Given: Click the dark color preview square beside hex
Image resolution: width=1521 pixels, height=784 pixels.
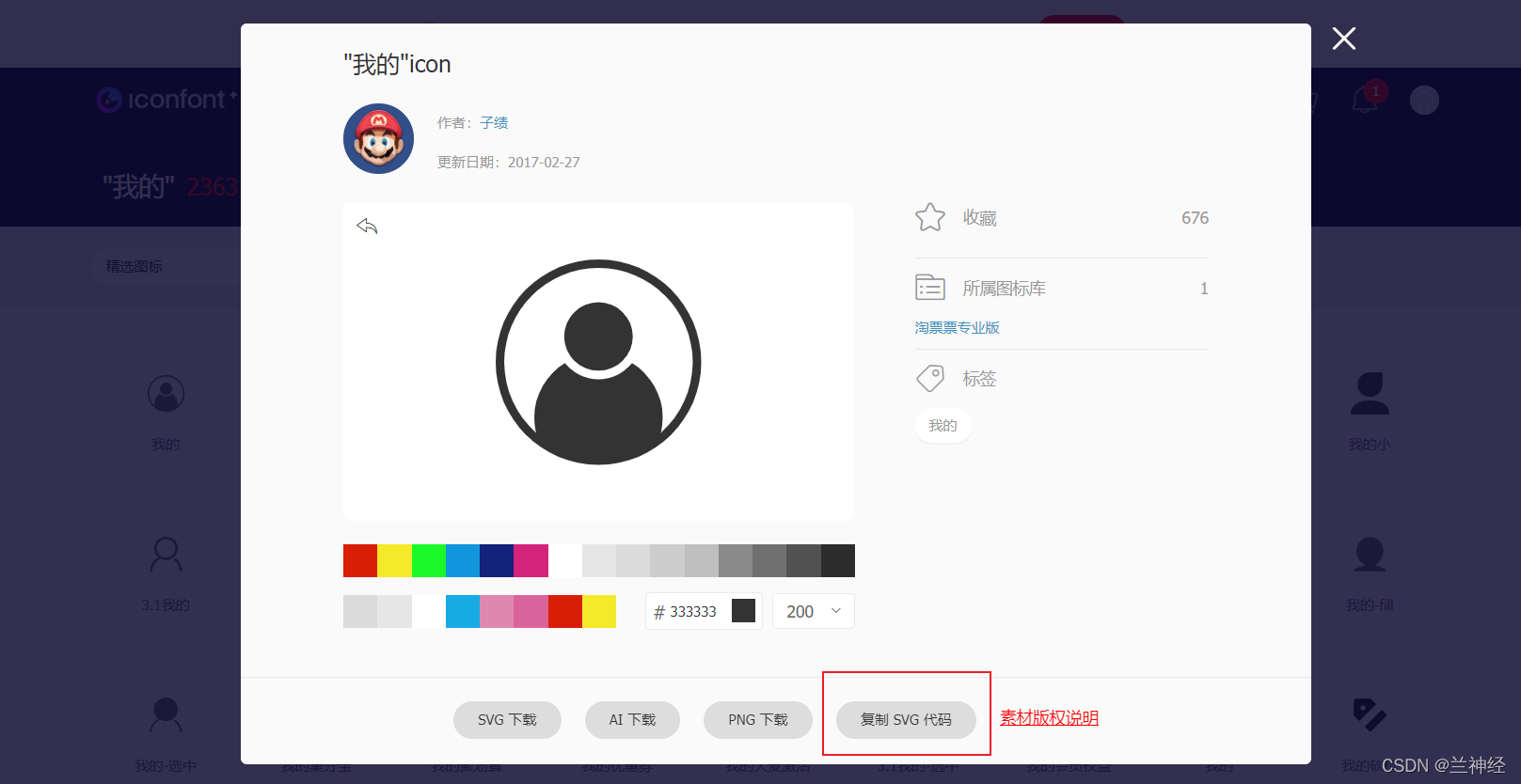Looking at the screenshot, I should 743,611.
